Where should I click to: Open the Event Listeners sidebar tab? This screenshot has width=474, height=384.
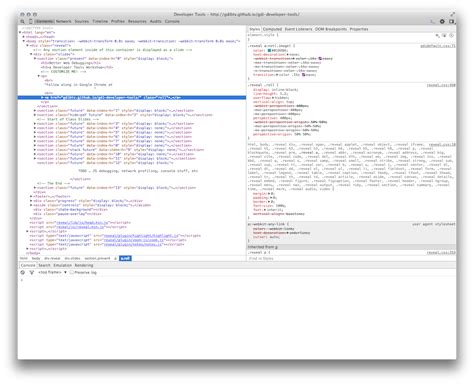pyautogui.click(x=298, y=29)
